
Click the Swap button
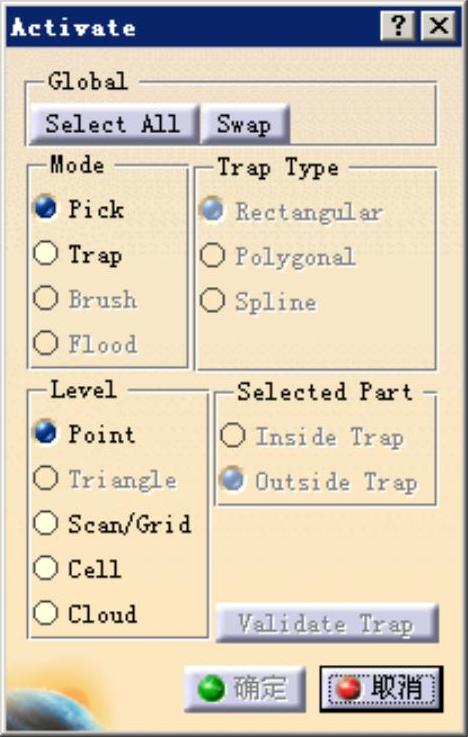coord(244,124)
